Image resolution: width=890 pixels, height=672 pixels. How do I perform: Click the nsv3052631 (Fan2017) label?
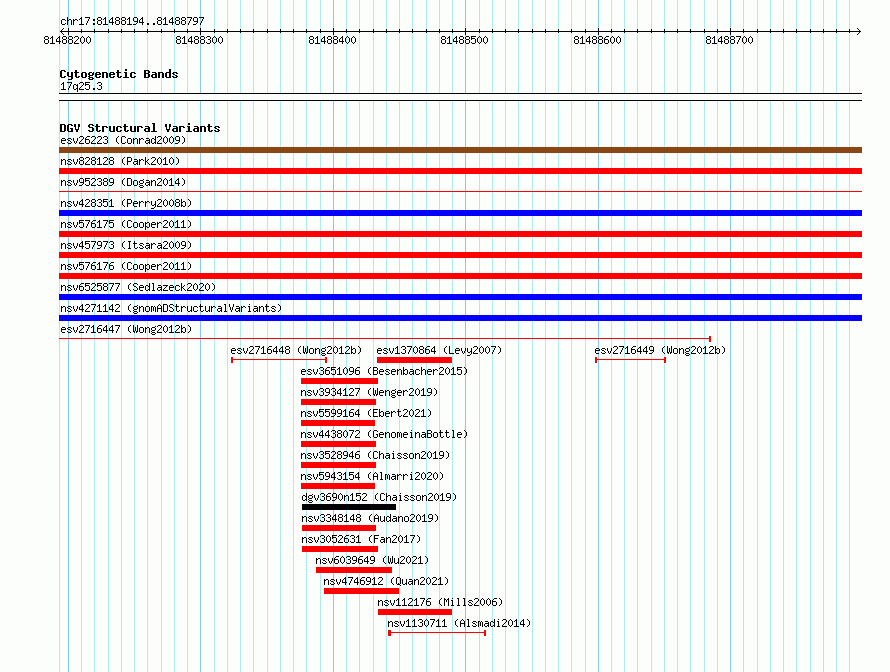pyautogui.click(x=361, y=539)
